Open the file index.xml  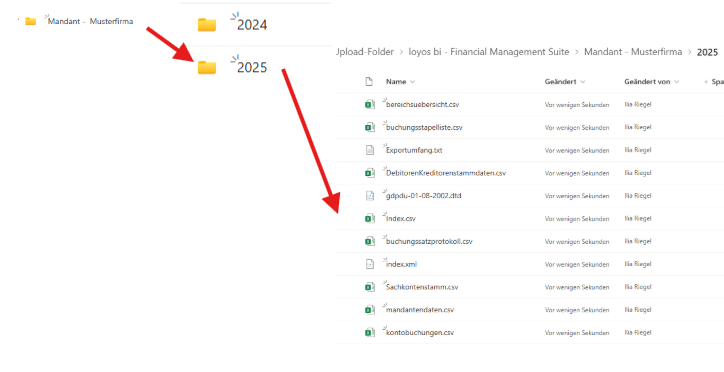pyautogui.click(x=401, y=264)
